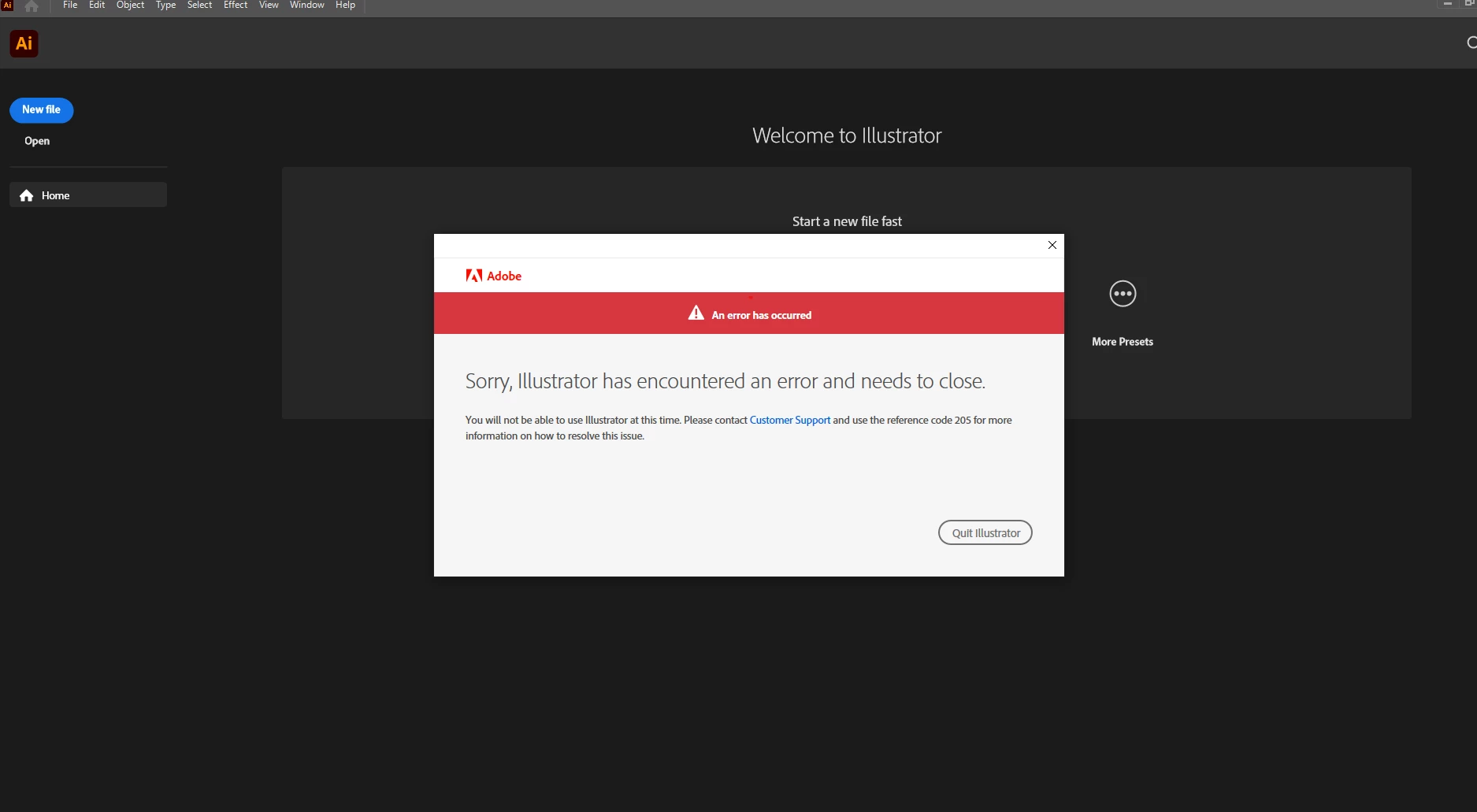
Task: Open the Edit menu
Action: (x=97, y=5)
